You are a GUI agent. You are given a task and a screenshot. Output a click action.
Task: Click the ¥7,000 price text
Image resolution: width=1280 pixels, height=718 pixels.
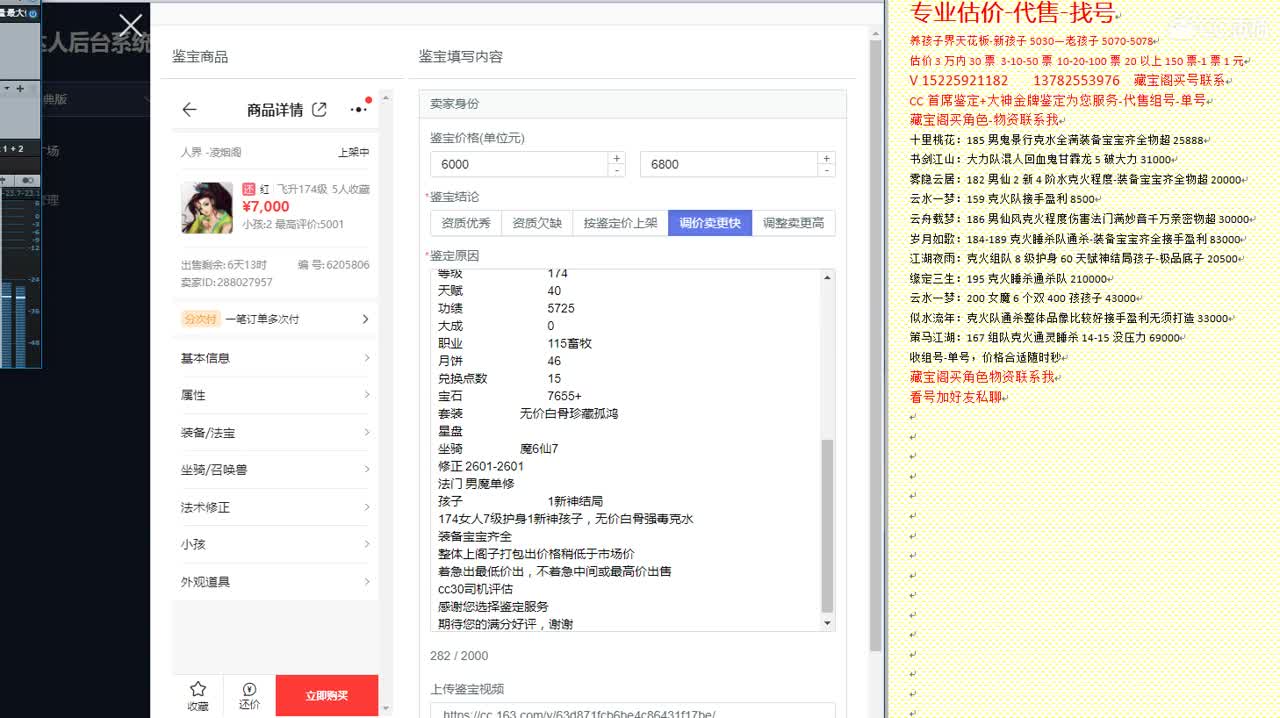[x=266, y=206]
